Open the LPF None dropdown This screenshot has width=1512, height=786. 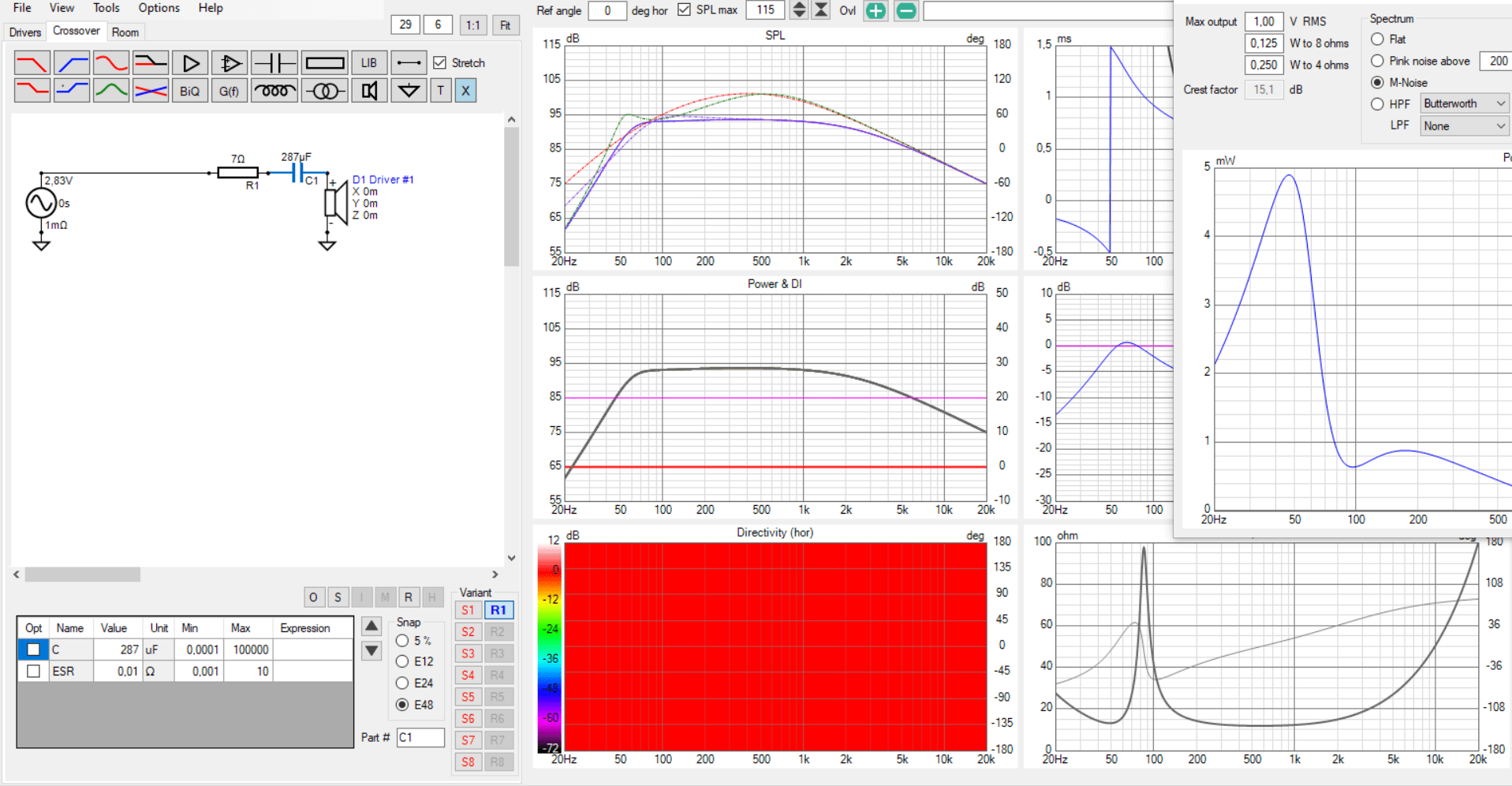[1465, 125]
